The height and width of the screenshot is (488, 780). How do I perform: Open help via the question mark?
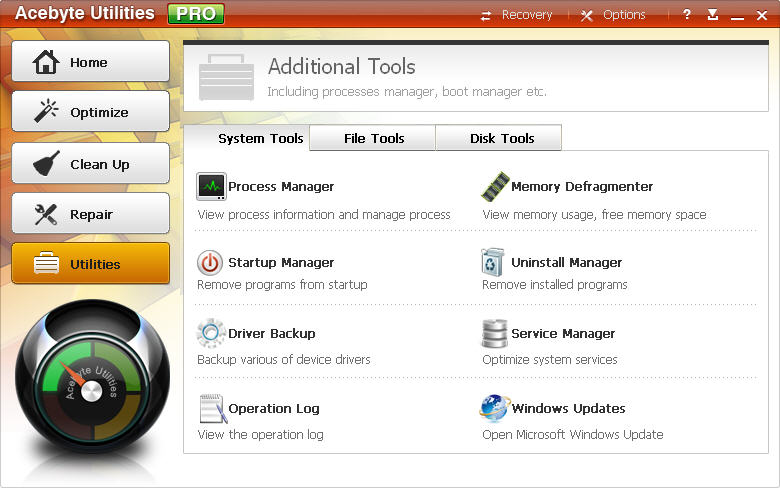point(687,14)
